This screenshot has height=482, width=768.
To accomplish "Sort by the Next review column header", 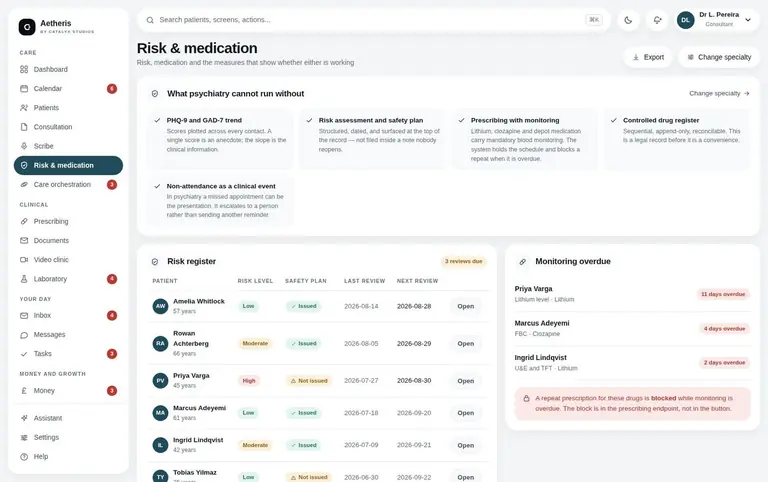I will click(x=417, y=281).
